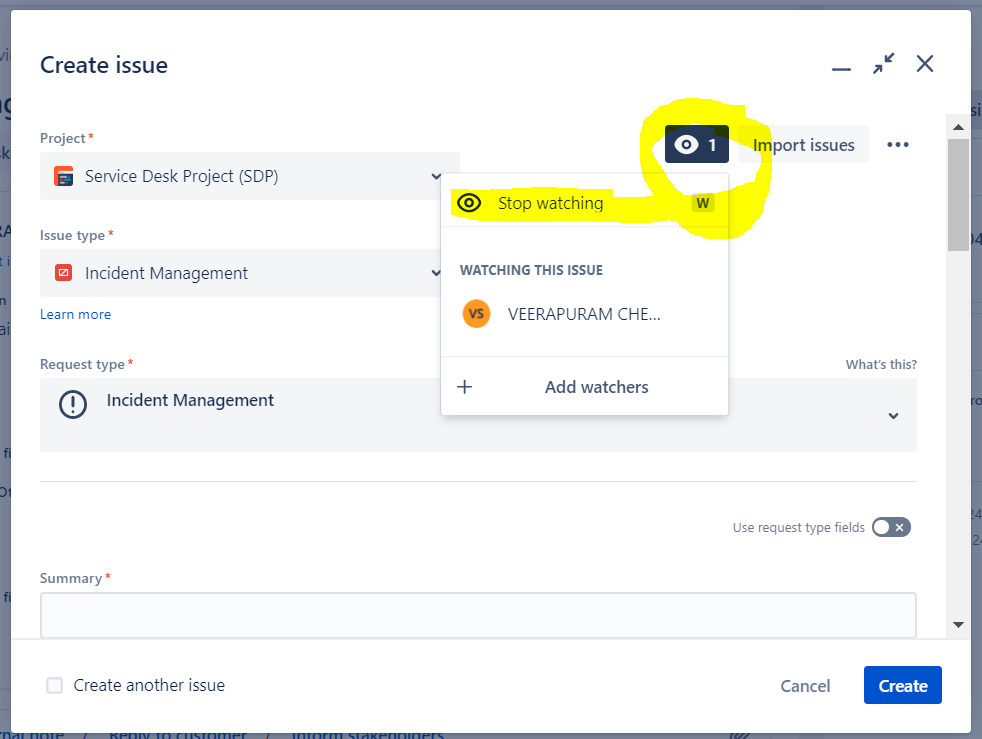Click the exclamation circle request type icon
The width and height of the screenshot is (982, 739).
coord(73,404)
